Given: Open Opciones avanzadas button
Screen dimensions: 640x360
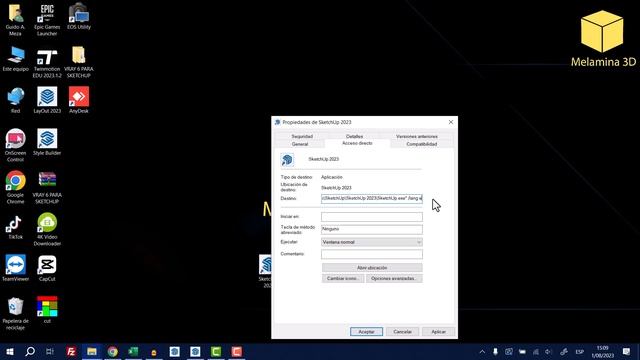Looking at the screenshot, I should 394,278.
